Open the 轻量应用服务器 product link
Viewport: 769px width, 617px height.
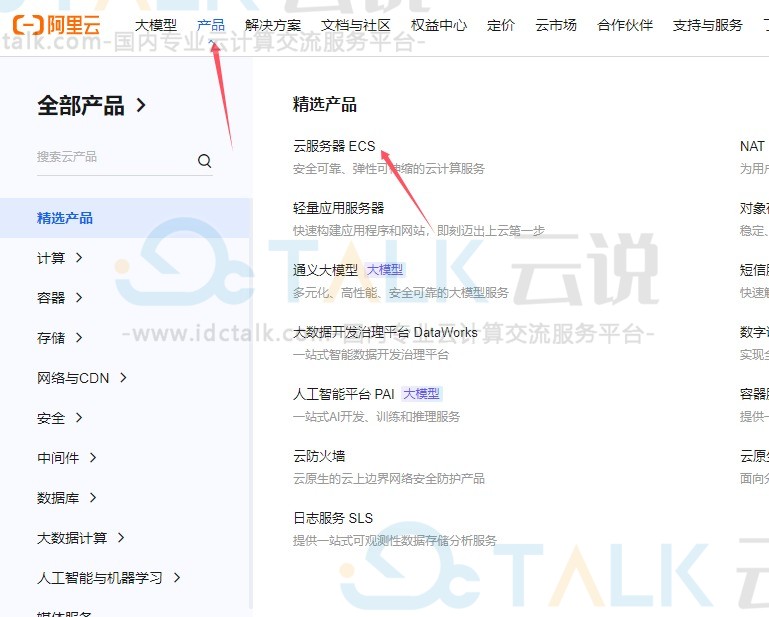pyautogui.click(x=338, y=208)
